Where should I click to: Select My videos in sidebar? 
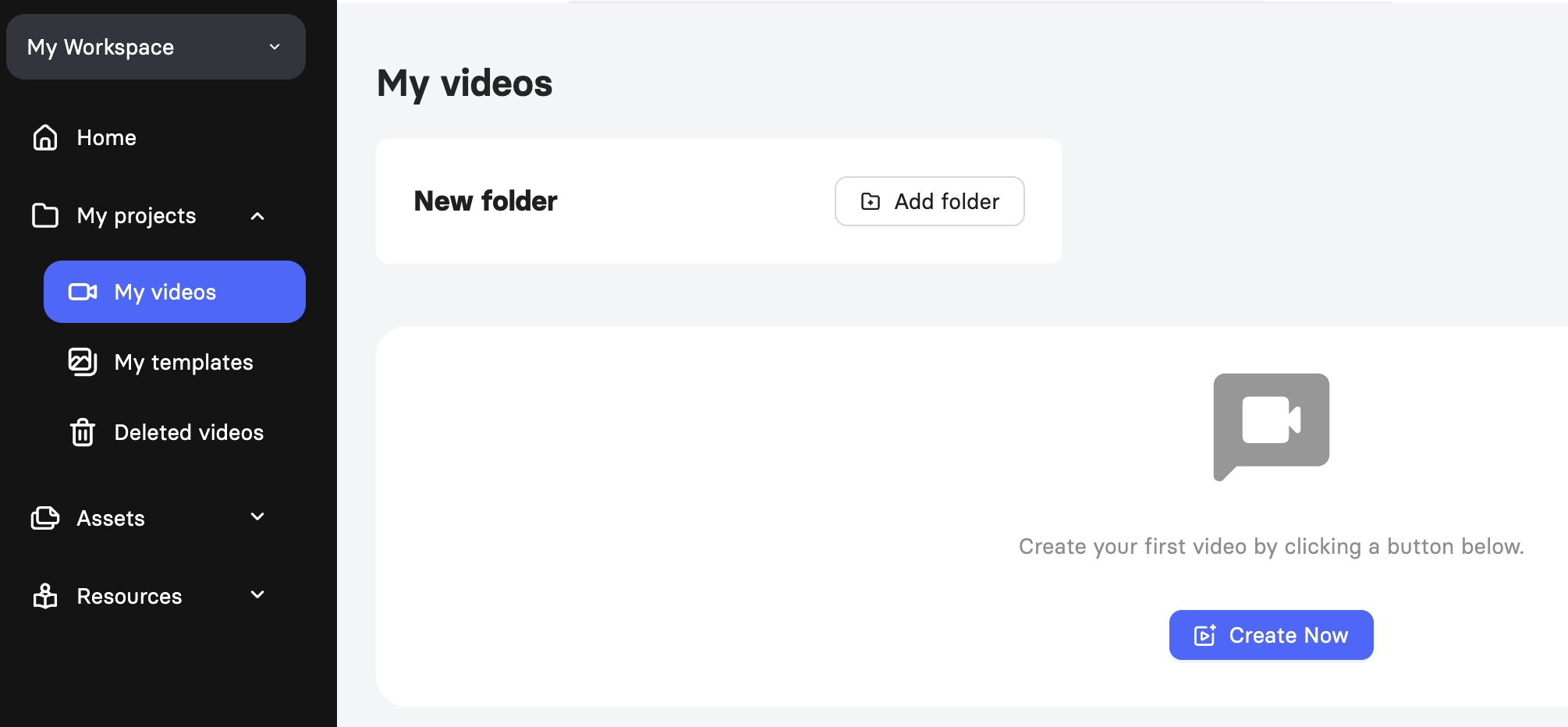click(x=175, y=292)
